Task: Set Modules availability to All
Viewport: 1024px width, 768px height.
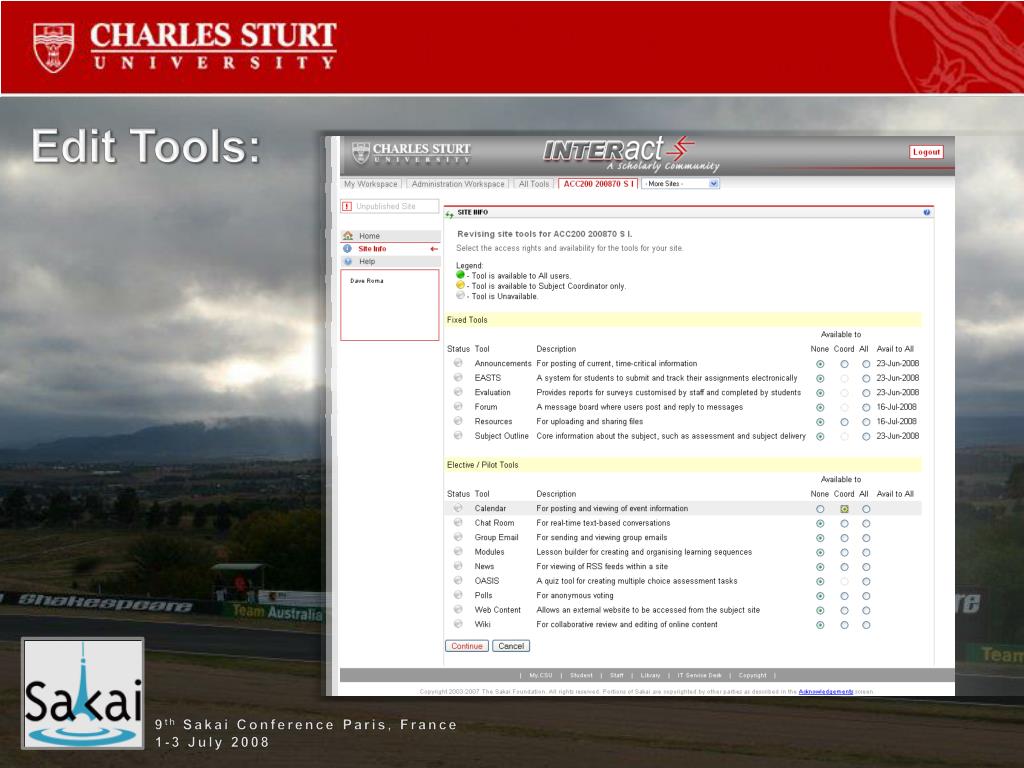Action: coord(866,552)
